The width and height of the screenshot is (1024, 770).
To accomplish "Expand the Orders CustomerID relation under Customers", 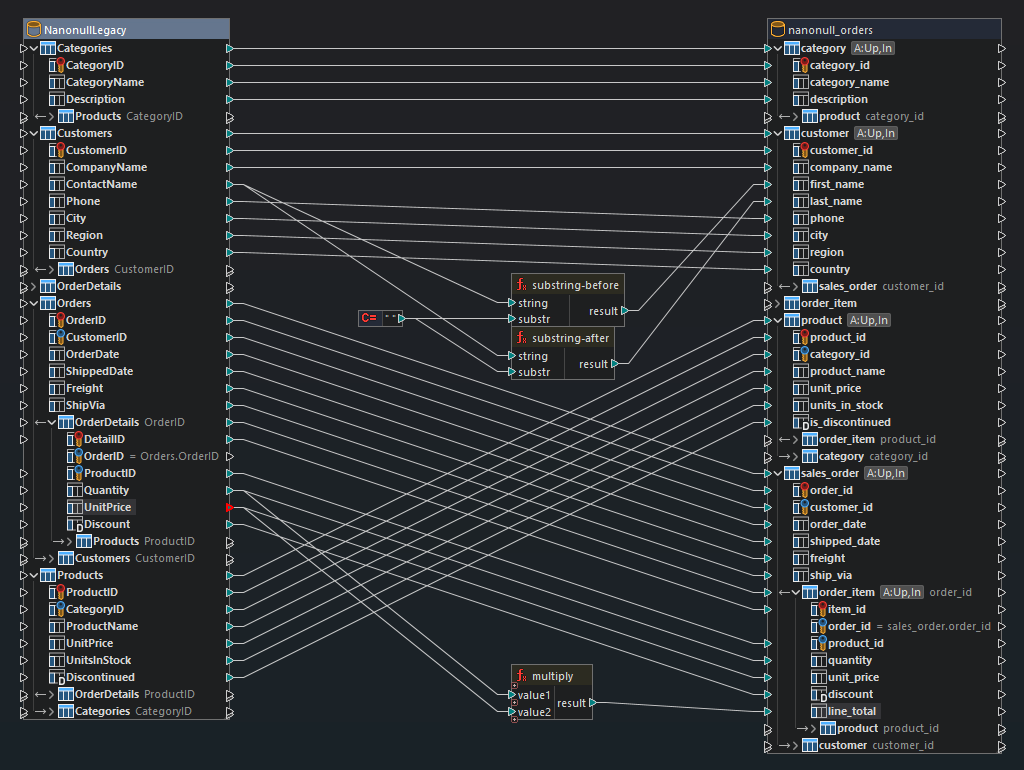I will coord(52,269).
